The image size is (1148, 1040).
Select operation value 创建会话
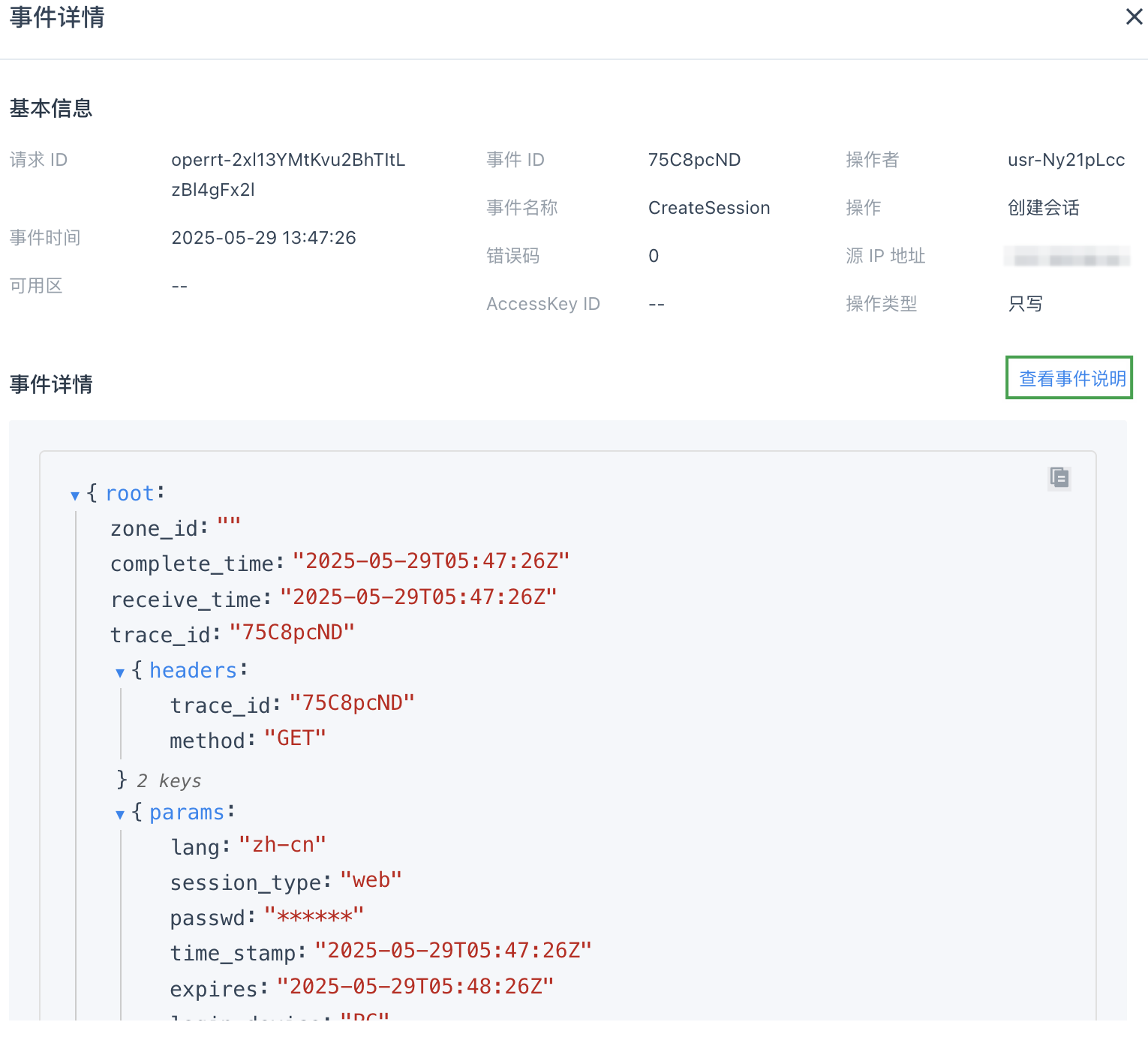point(1043,208)
